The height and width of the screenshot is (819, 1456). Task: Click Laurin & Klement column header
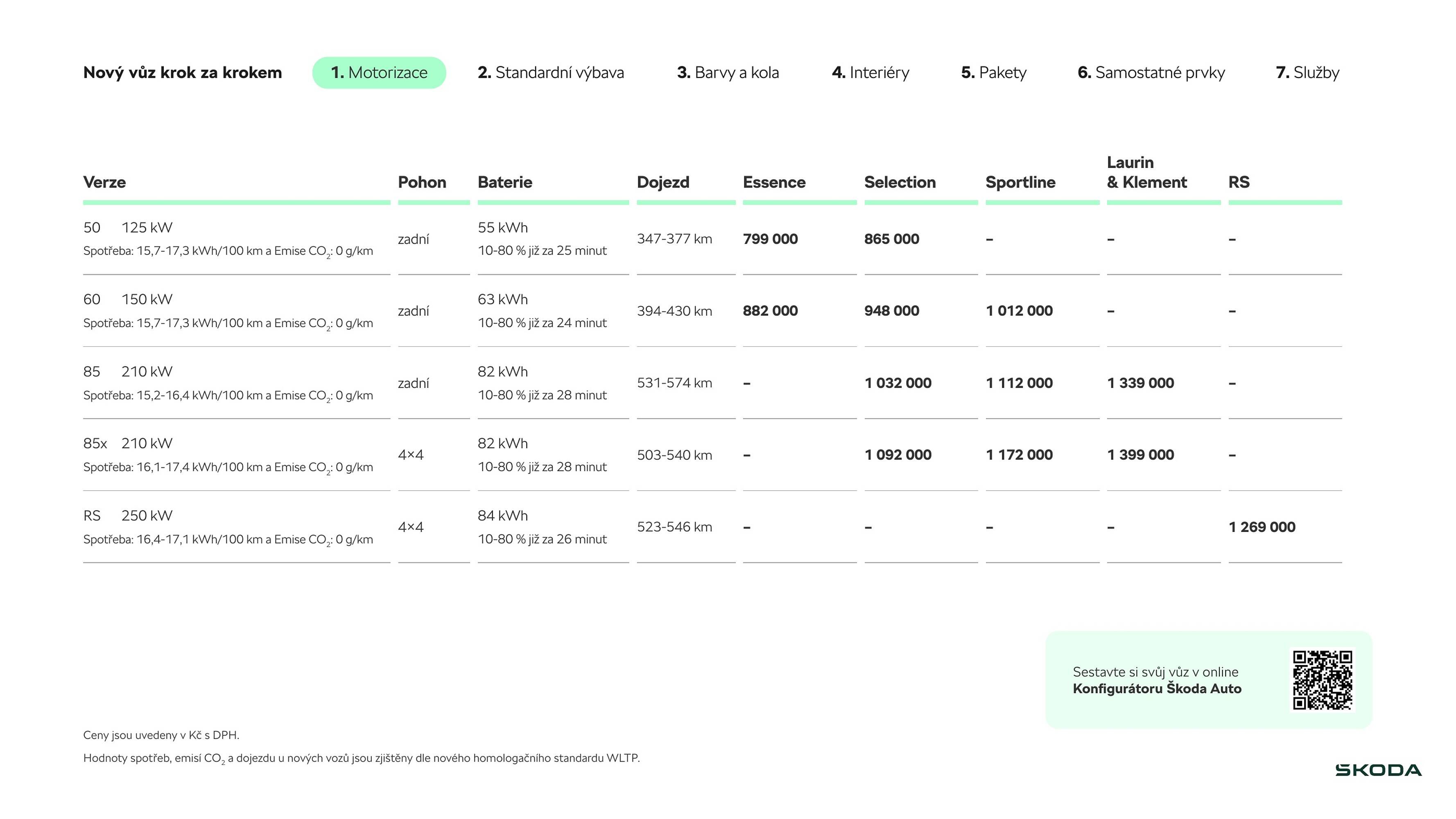click(1146, 172)
